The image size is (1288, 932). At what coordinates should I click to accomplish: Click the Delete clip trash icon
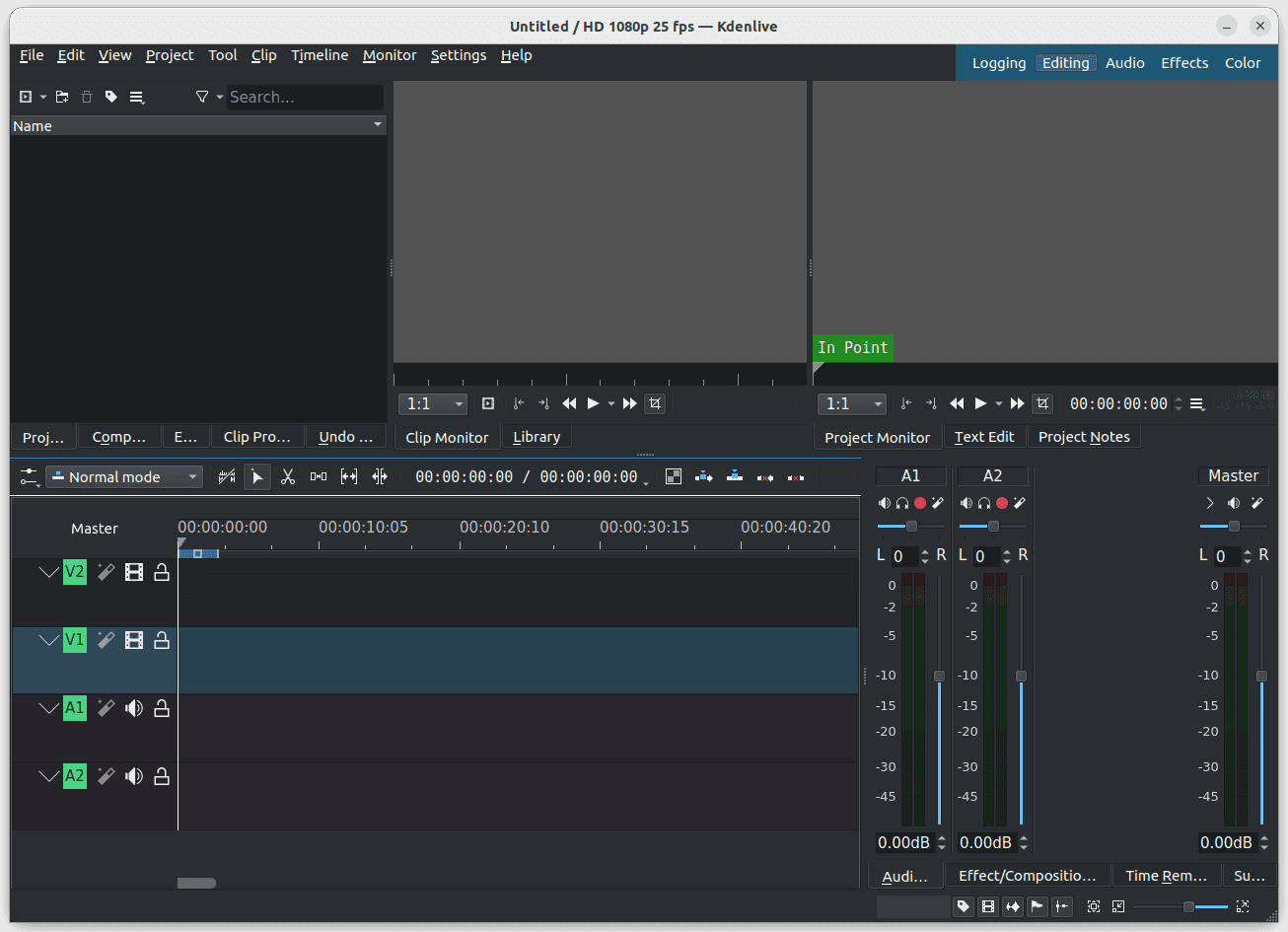tap(87, 97)
